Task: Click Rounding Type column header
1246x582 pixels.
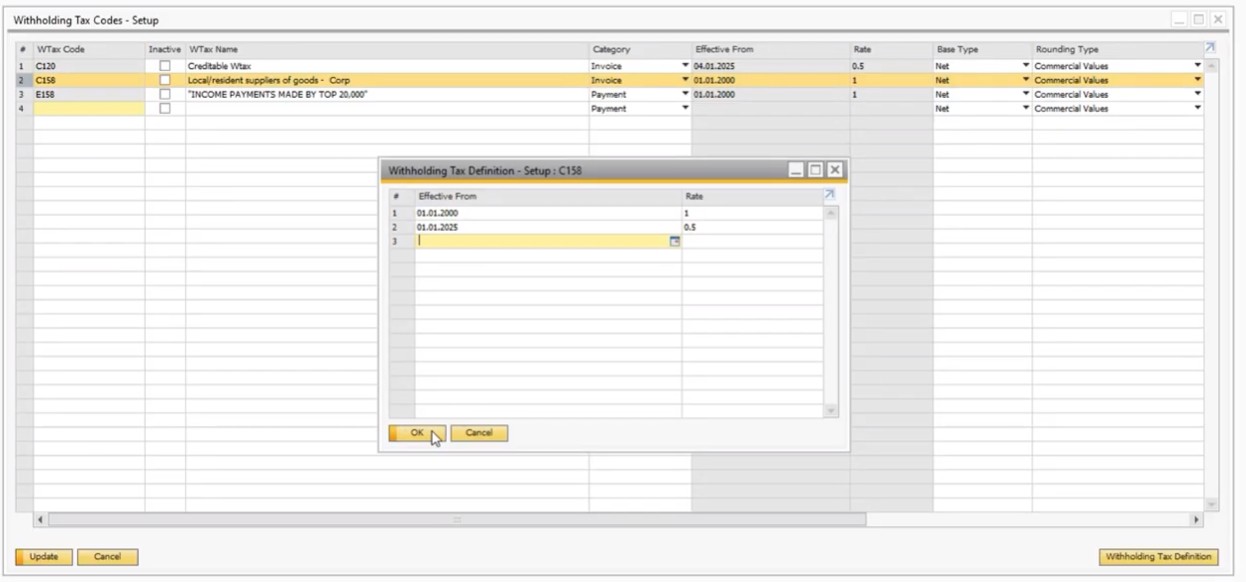Action: 1118,49
